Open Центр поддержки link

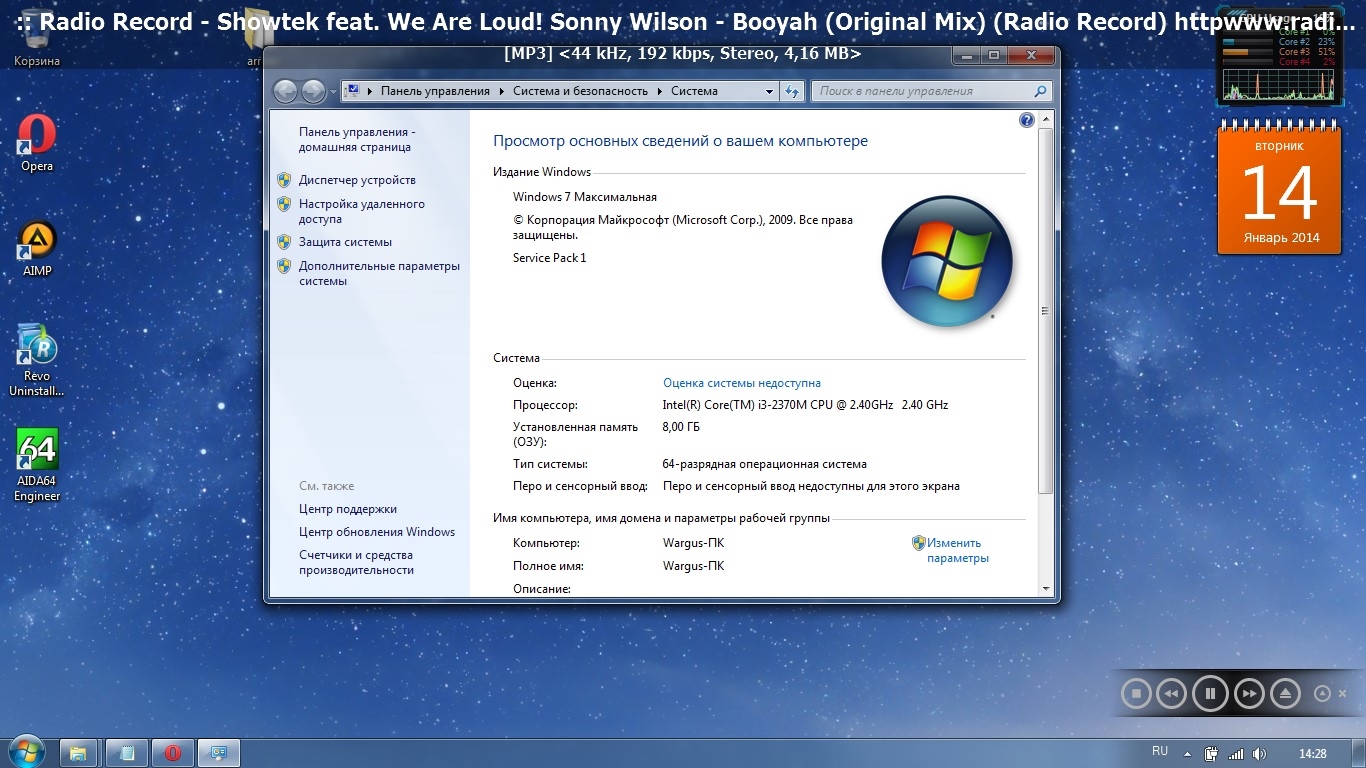[x=348, y=509]
